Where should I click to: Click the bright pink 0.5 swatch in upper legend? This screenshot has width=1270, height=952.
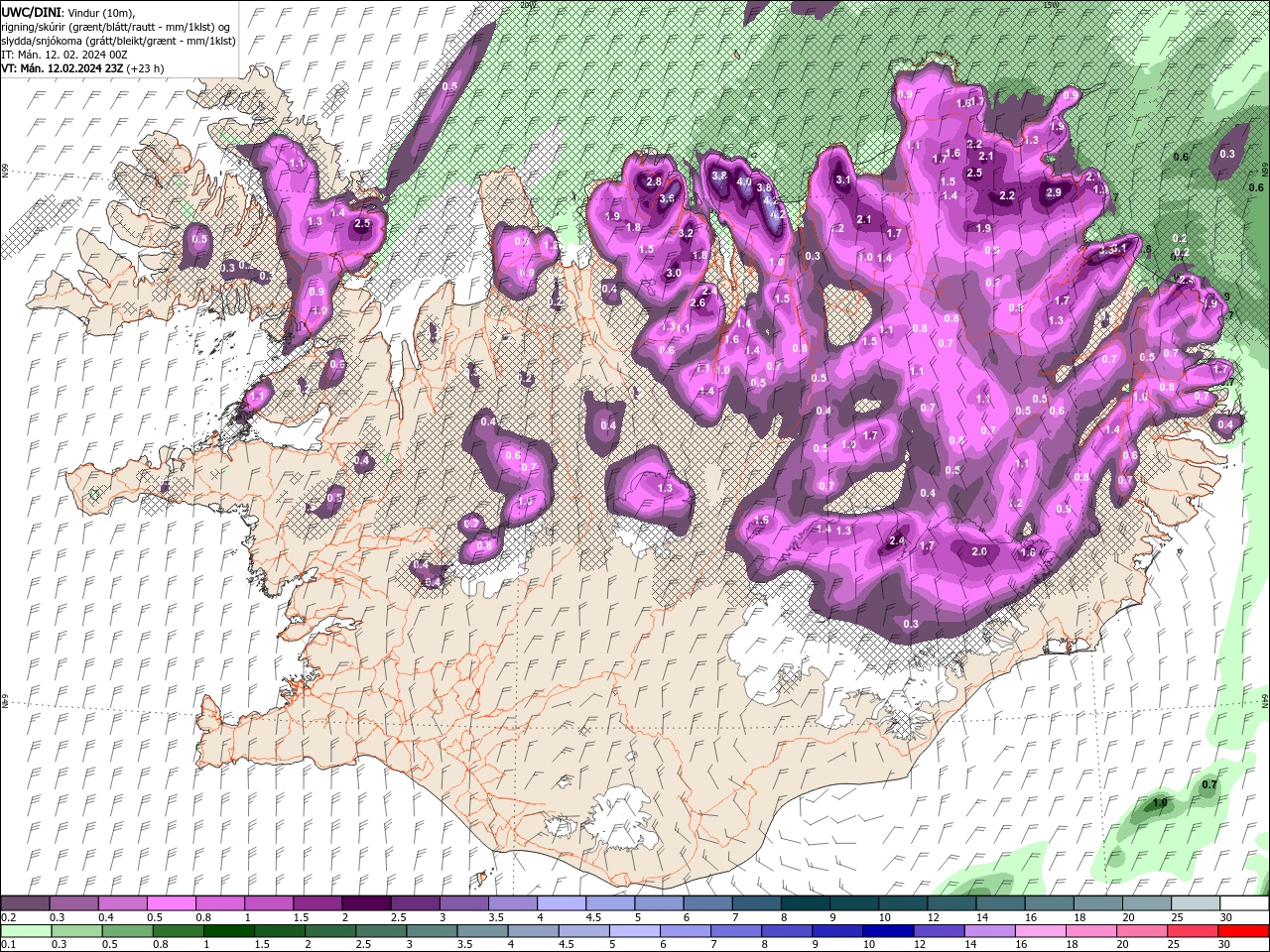pyautogui.click(x=171, y=903)
